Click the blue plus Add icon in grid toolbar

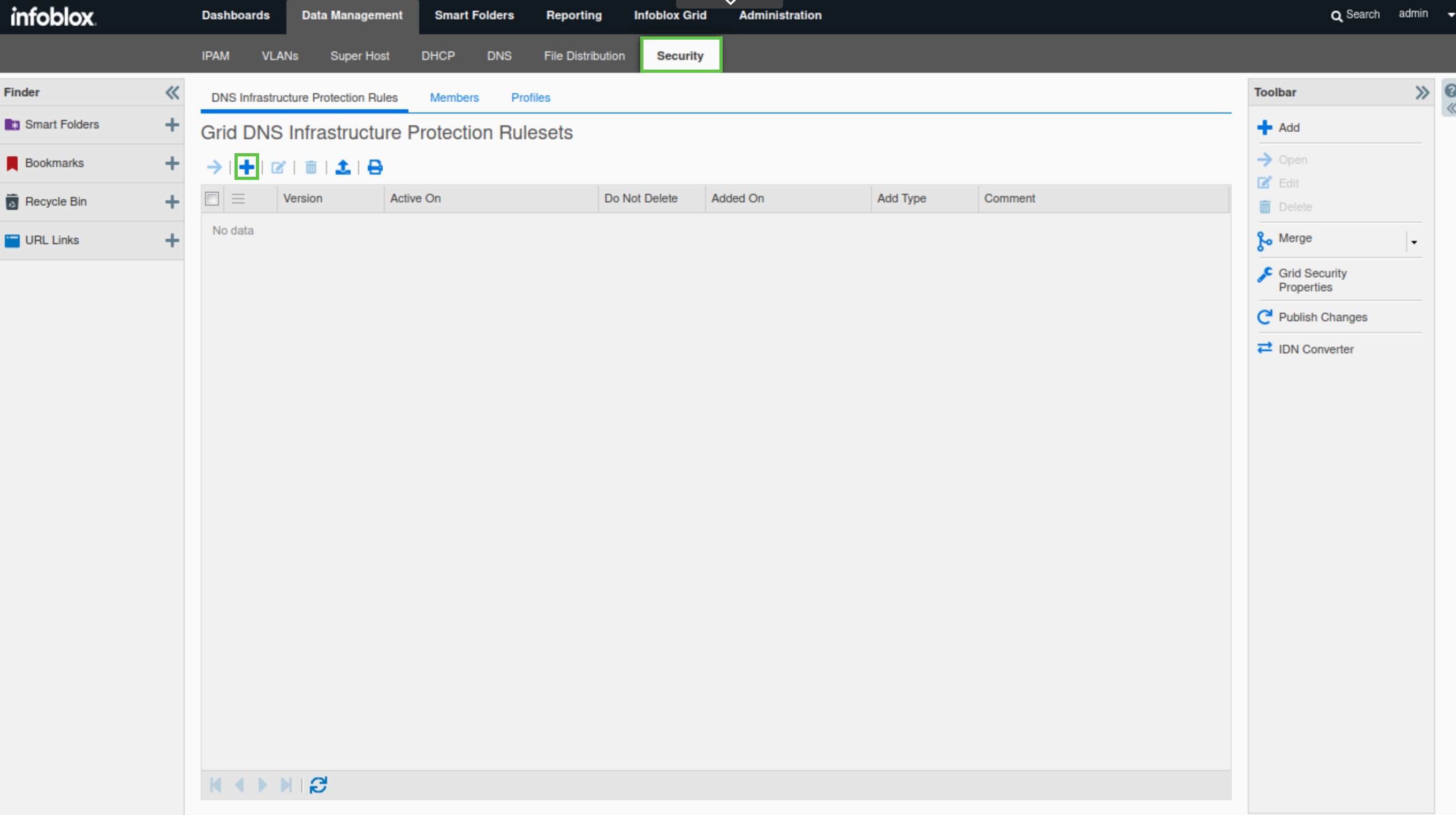click(x=246, y=167)
